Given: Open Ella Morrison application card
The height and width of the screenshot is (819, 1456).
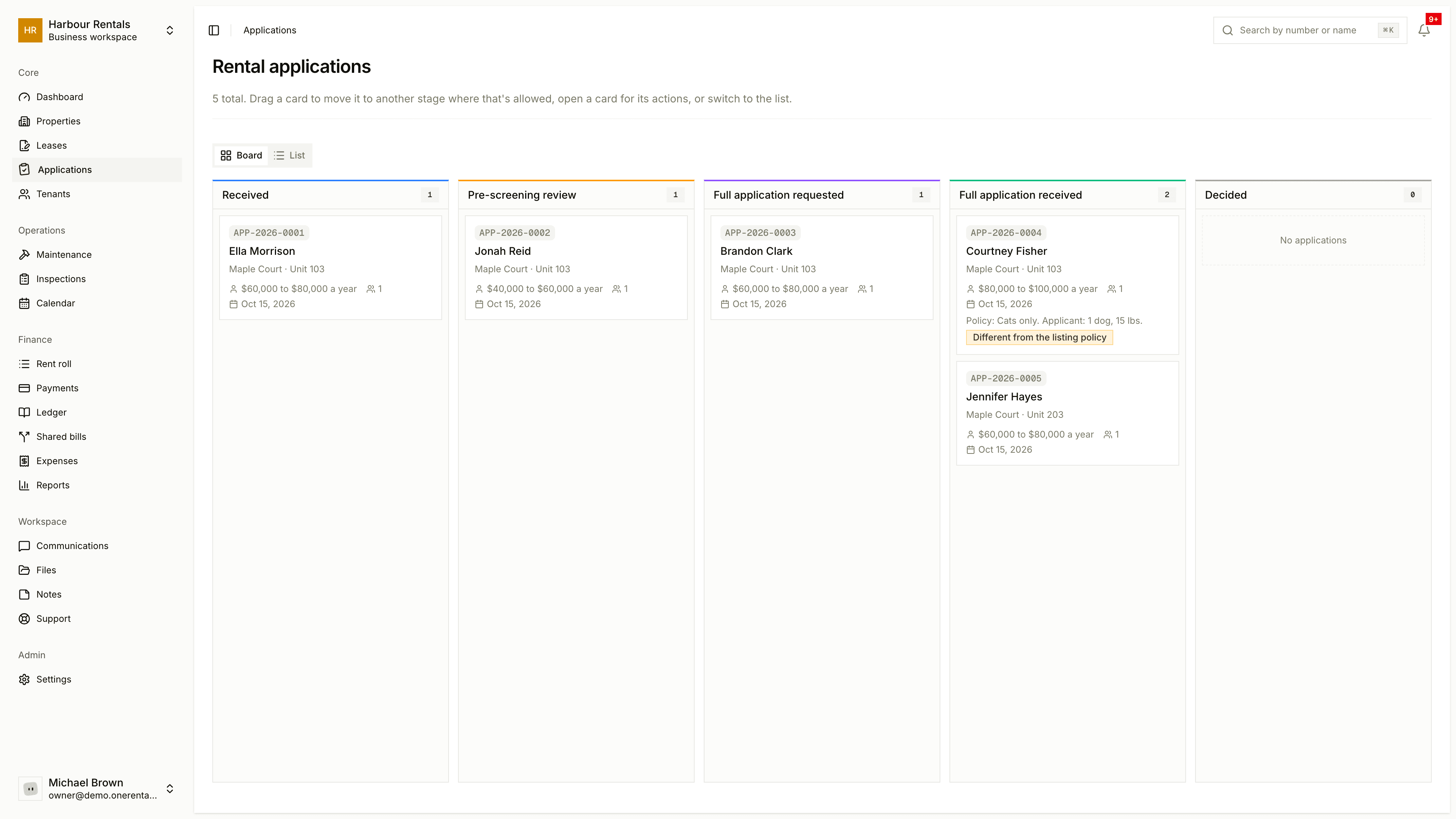Looking at the screenshot, I should click(x=330, y=268).
